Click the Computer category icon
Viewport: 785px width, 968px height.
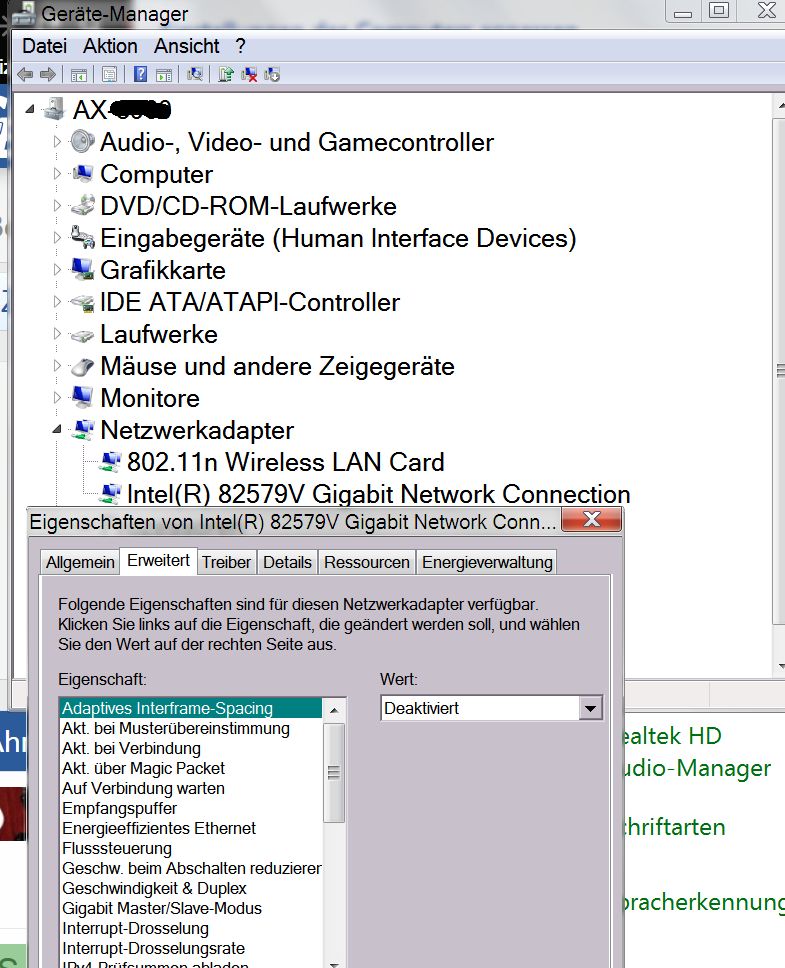point(82,173)
